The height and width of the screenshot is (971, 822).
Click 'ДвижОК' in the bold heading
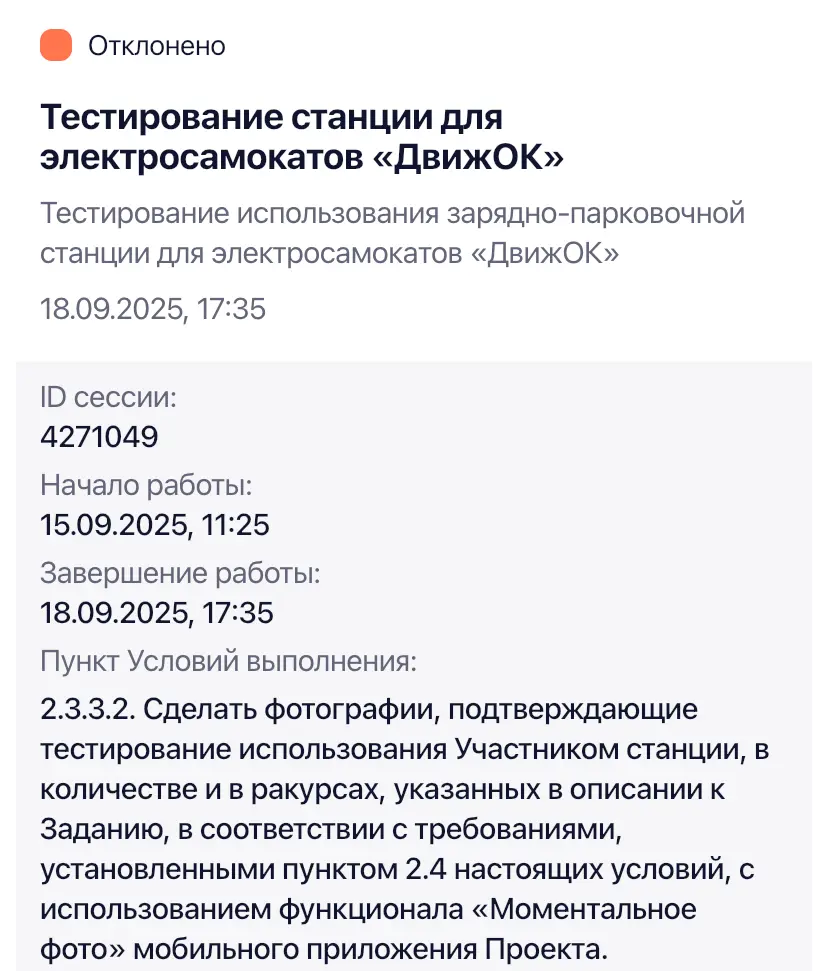click(469, 157)
